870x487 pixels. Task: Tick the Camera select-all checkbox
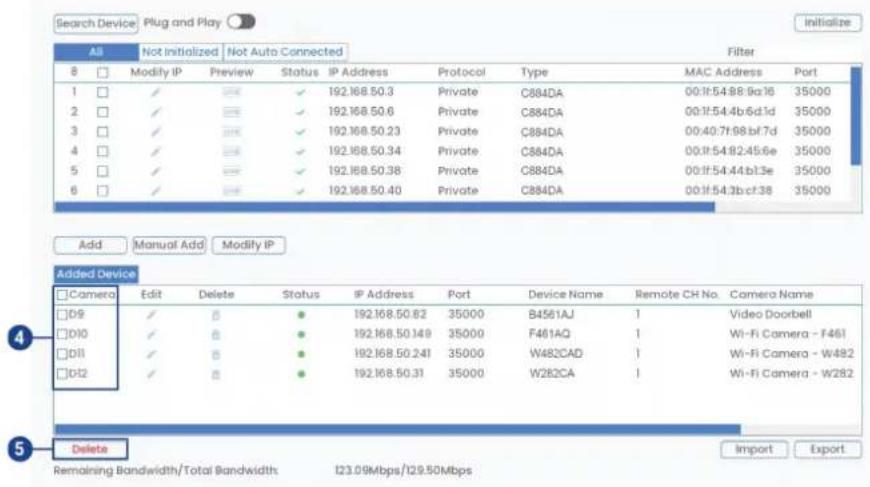click(62, 295)
